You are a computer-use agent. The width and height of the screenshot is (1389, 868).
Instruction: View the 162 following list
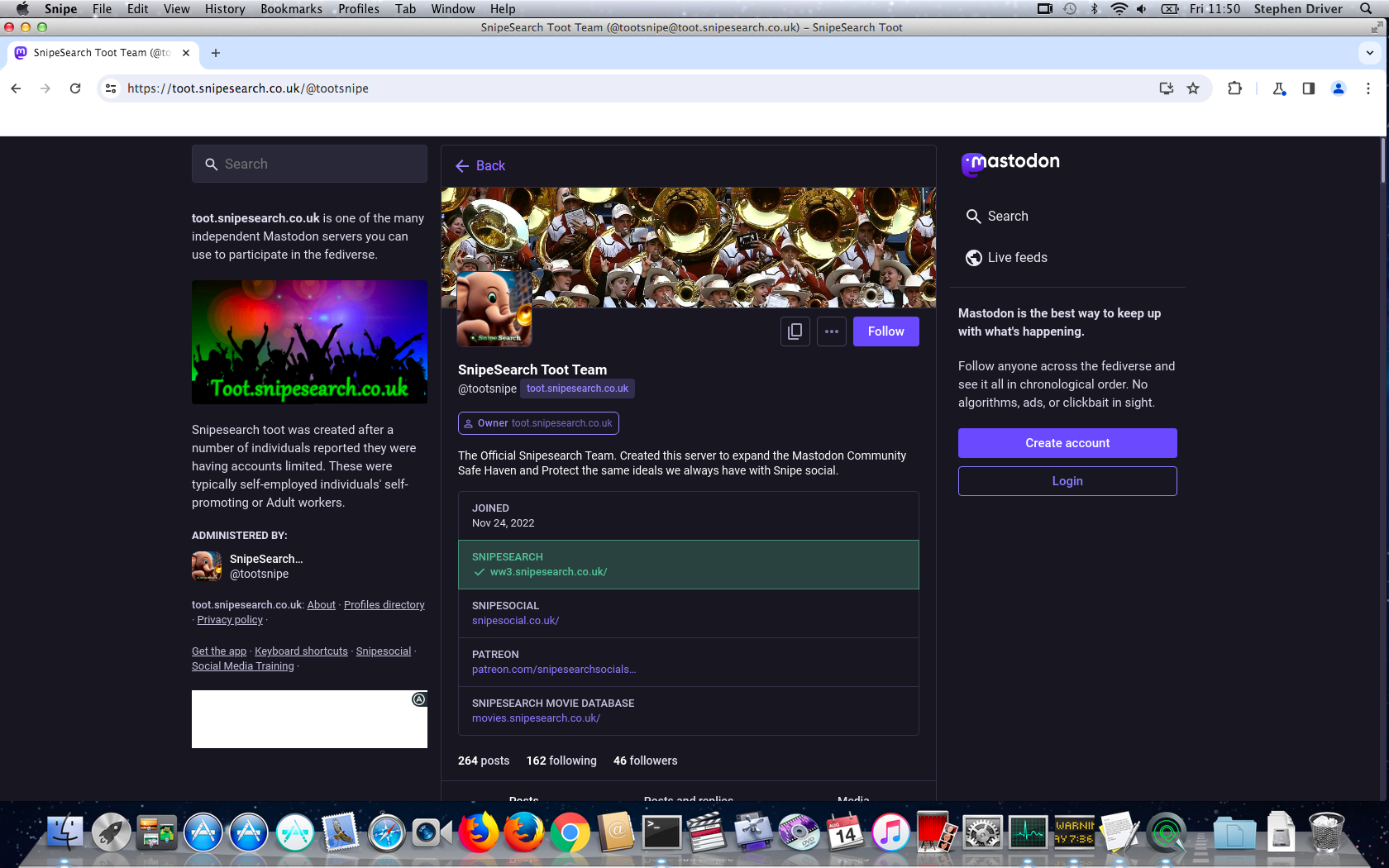pyautogui.click(x=561, y=761)
